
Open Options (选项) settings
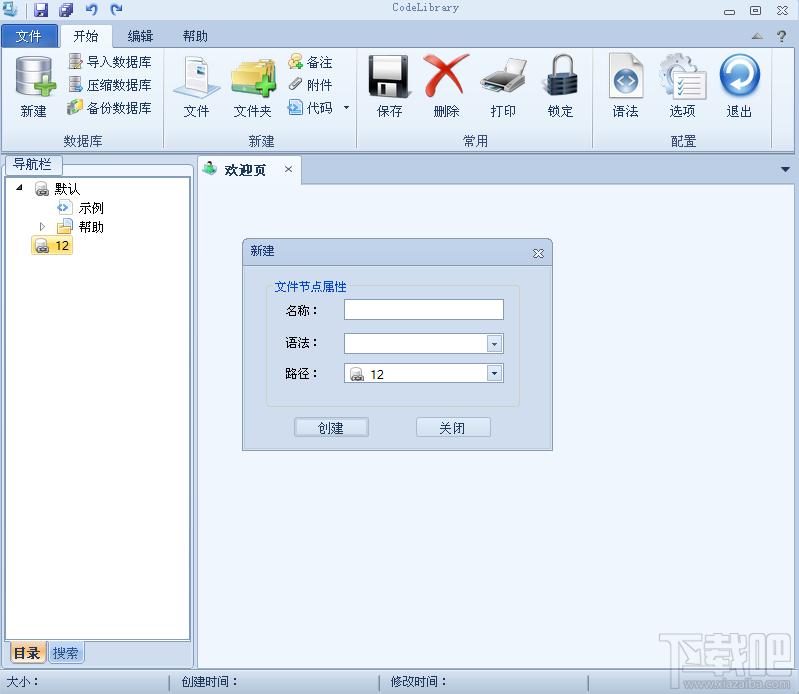(682, 87)
